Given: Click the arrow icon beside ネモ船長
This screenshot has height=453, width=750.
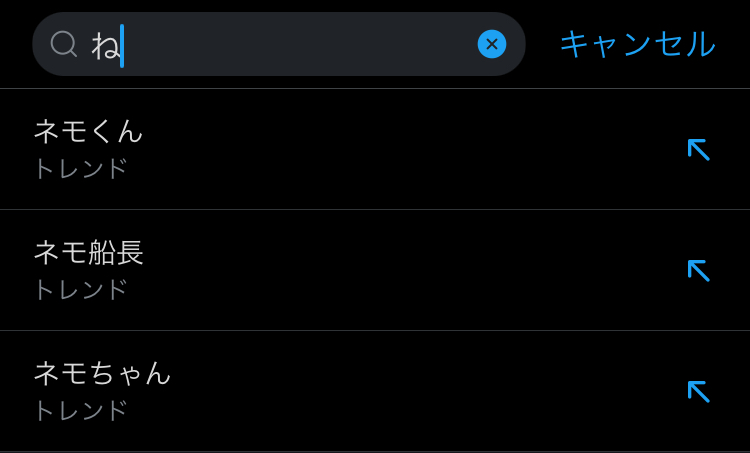Looking at the screenshot, I should click(x=698, y=270).
